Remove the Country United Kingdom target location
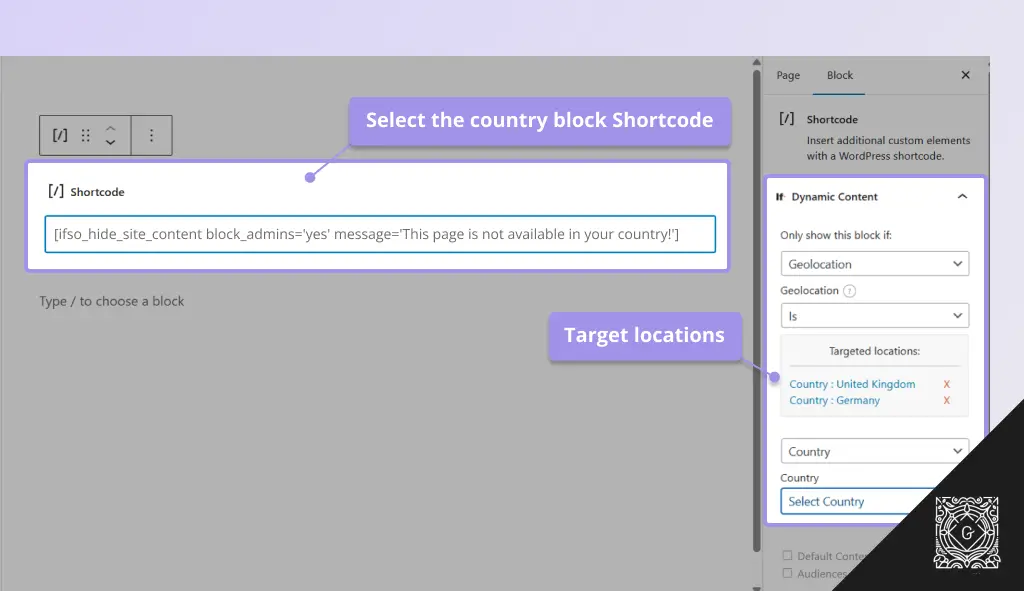The image size is (1024, 591). 946,383
